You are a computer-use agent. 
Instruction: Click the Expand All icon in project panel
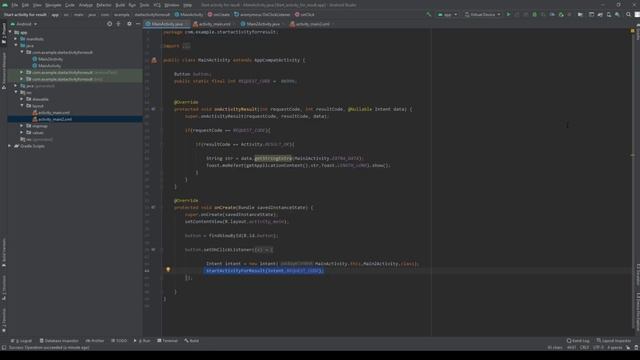118,24
